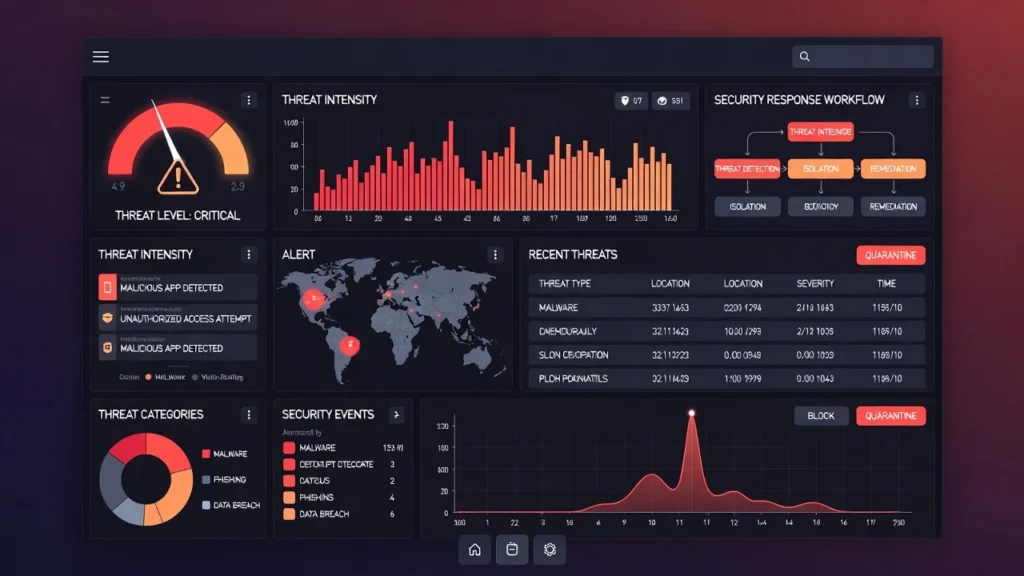Open the Threat Level gauge panel options menu

(248, 100)
